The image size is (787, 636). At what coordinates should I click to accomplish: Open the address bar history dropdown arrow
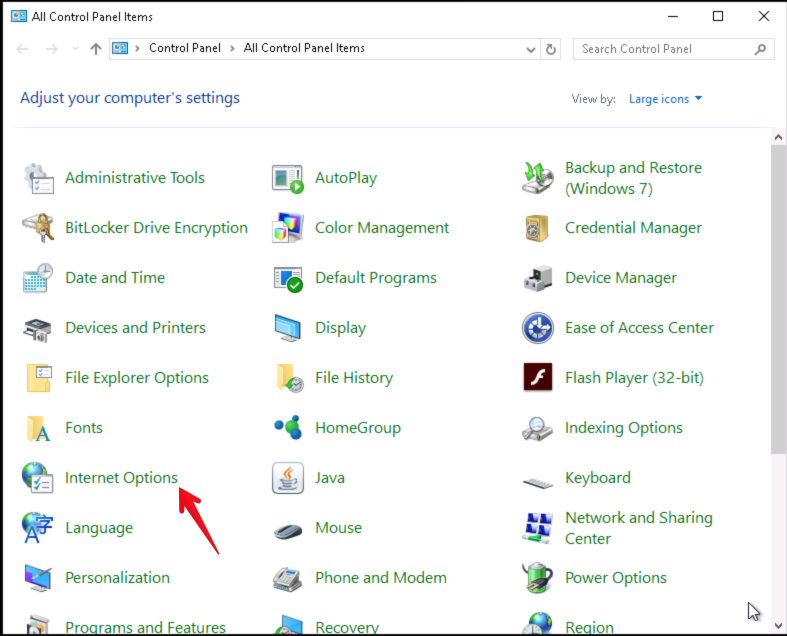tap(530, 49)
